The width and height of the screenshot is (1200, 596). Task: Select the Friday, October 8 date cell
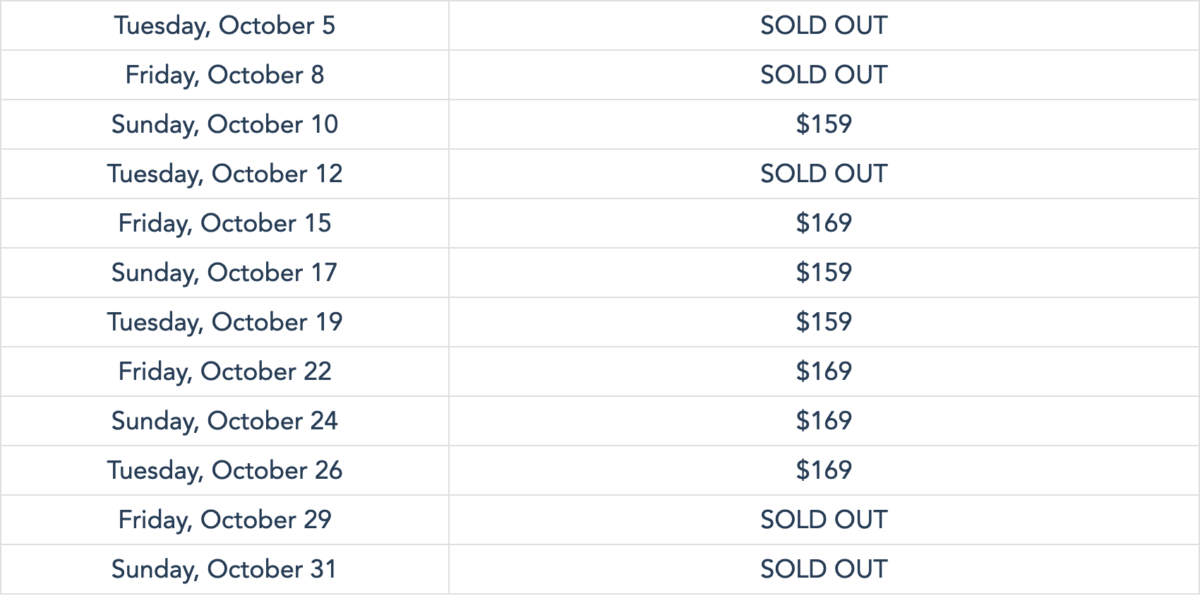tap(225, 75)
